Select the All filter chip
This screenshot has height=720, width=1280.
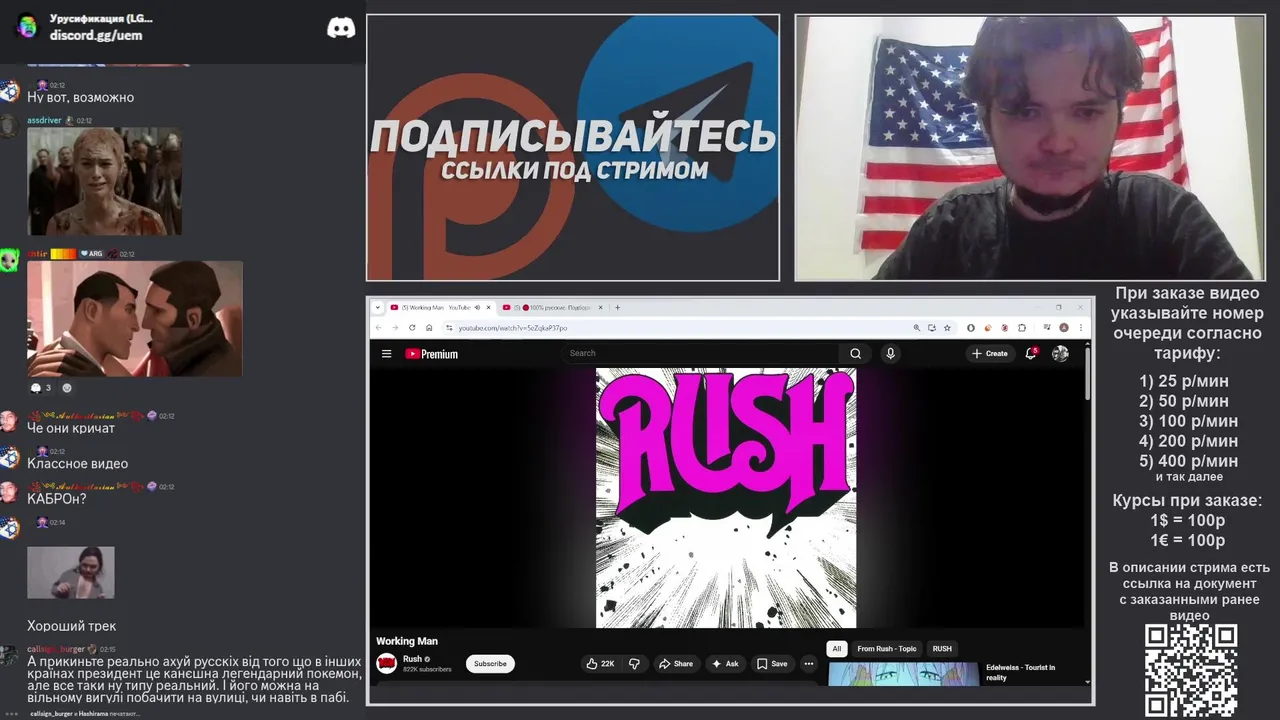pyautogui.click(x=837, y=648)
